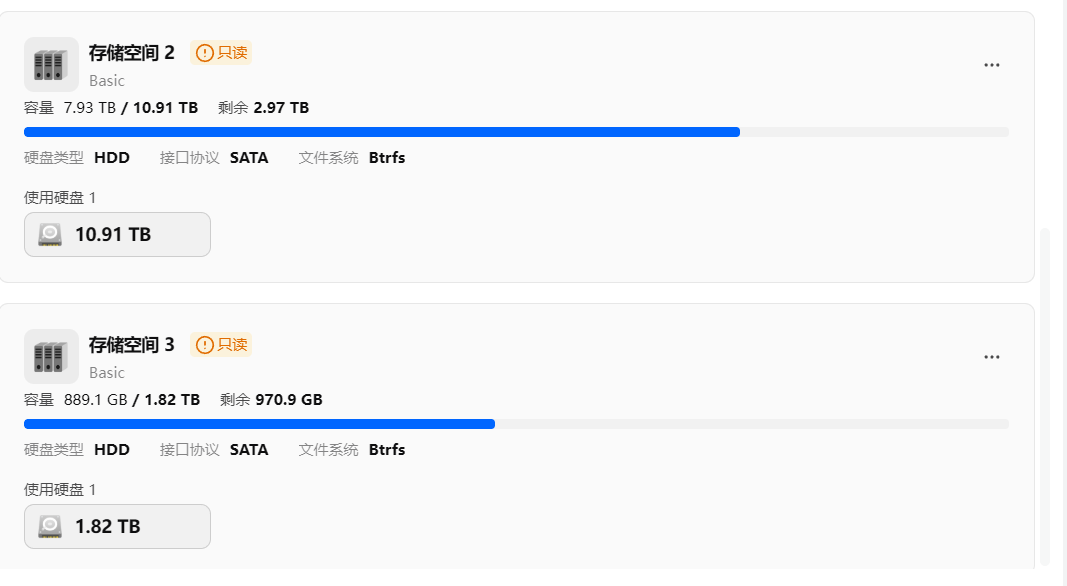This screenshot has height=586, width=1067.
Task: Click the remaining 970.9 GB value
Action: (x=288, y=400)
